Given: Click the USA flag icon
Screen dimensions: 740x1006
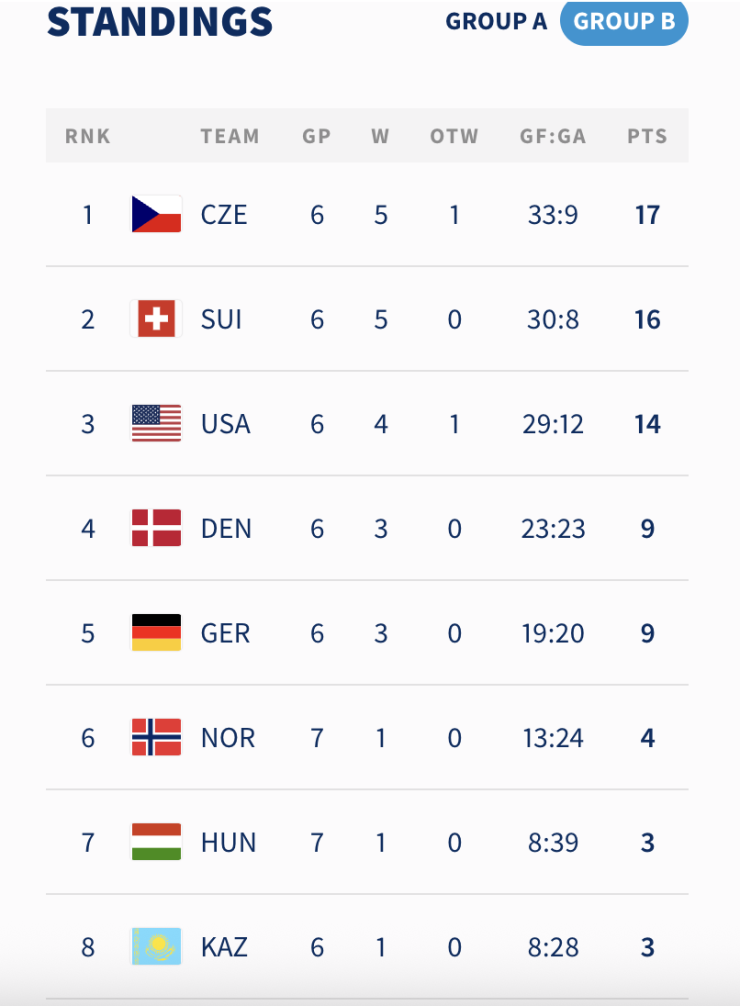Looking at the screenshot, I should coord(157,423).
